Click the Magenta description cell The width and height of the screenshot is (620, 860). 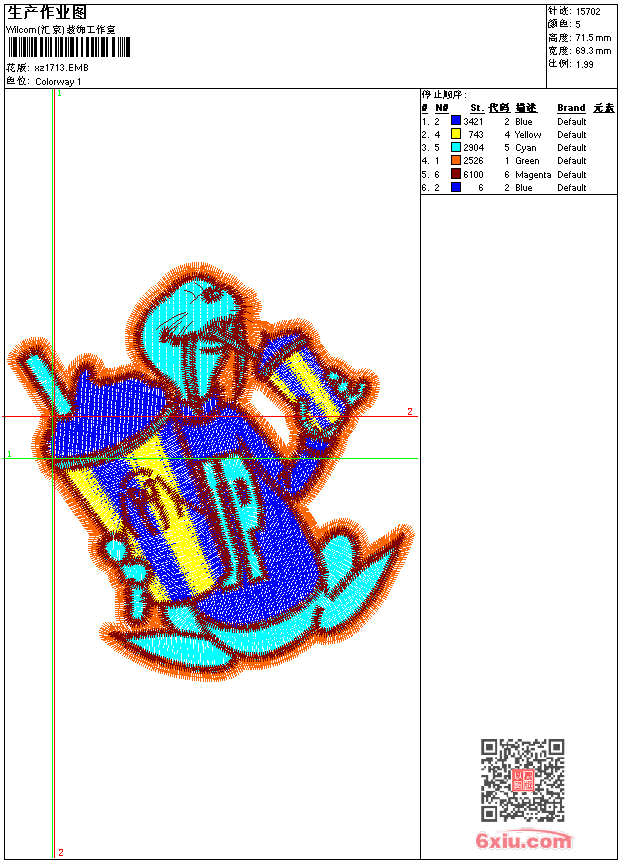click(533, 175)
